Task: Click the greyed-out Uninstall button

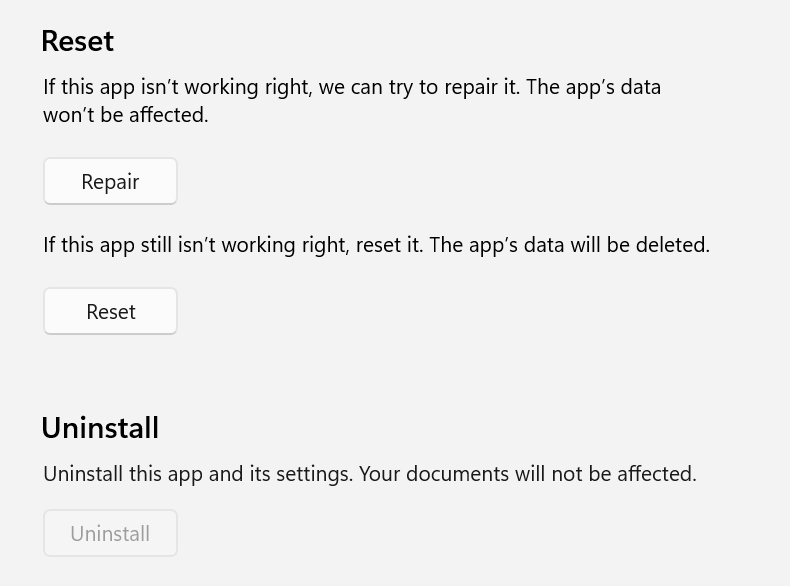Action: pos(110,534)
